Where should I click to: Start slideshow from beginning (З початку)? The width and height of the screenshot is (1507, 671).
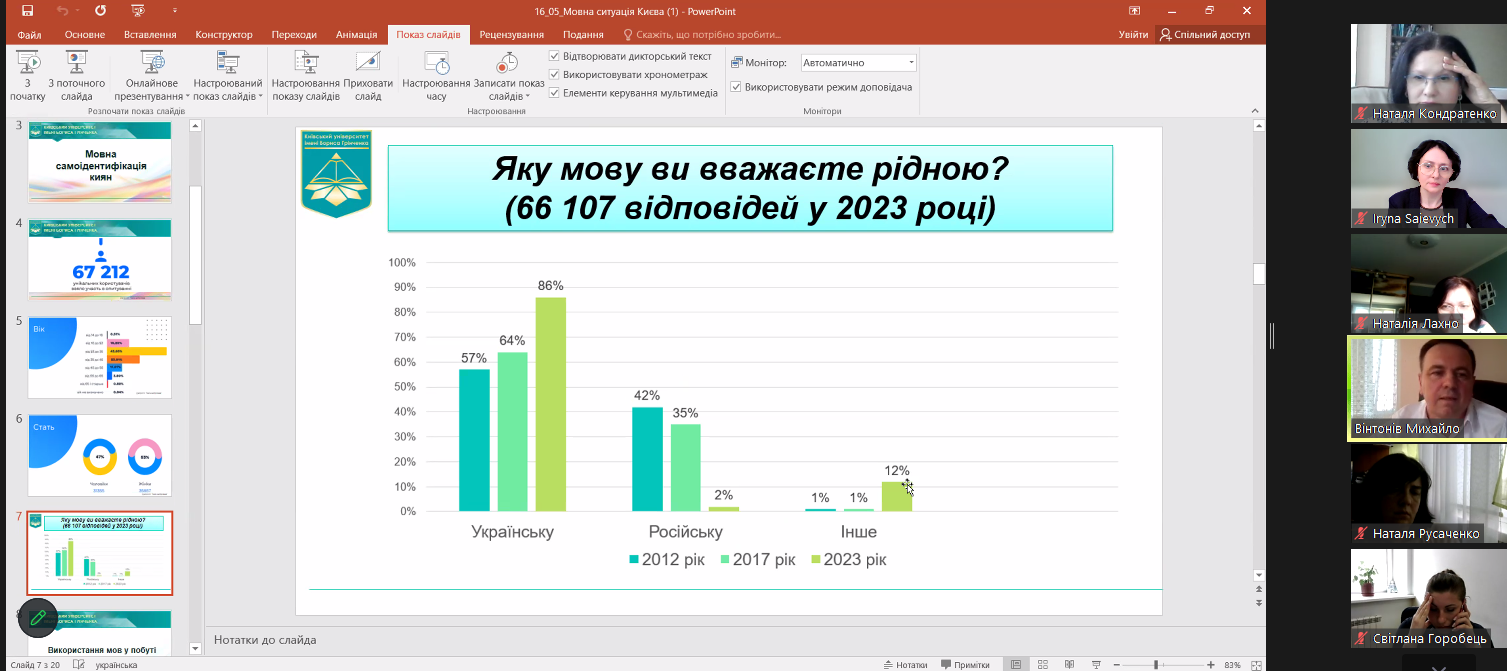28,74
